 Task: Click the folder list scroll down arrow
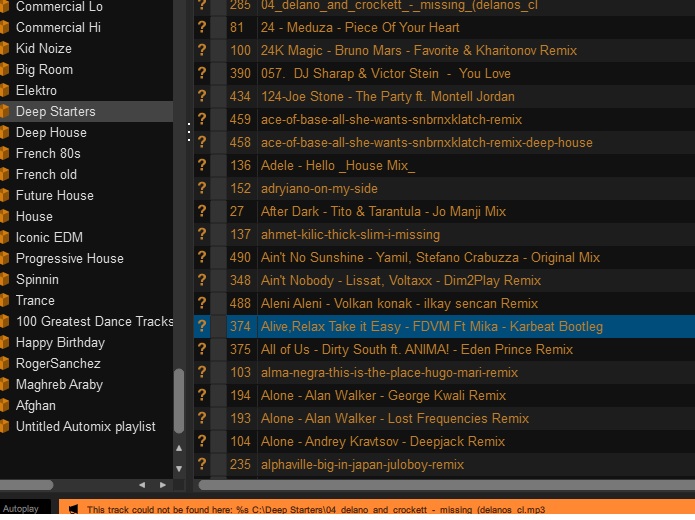pos(179,468)
